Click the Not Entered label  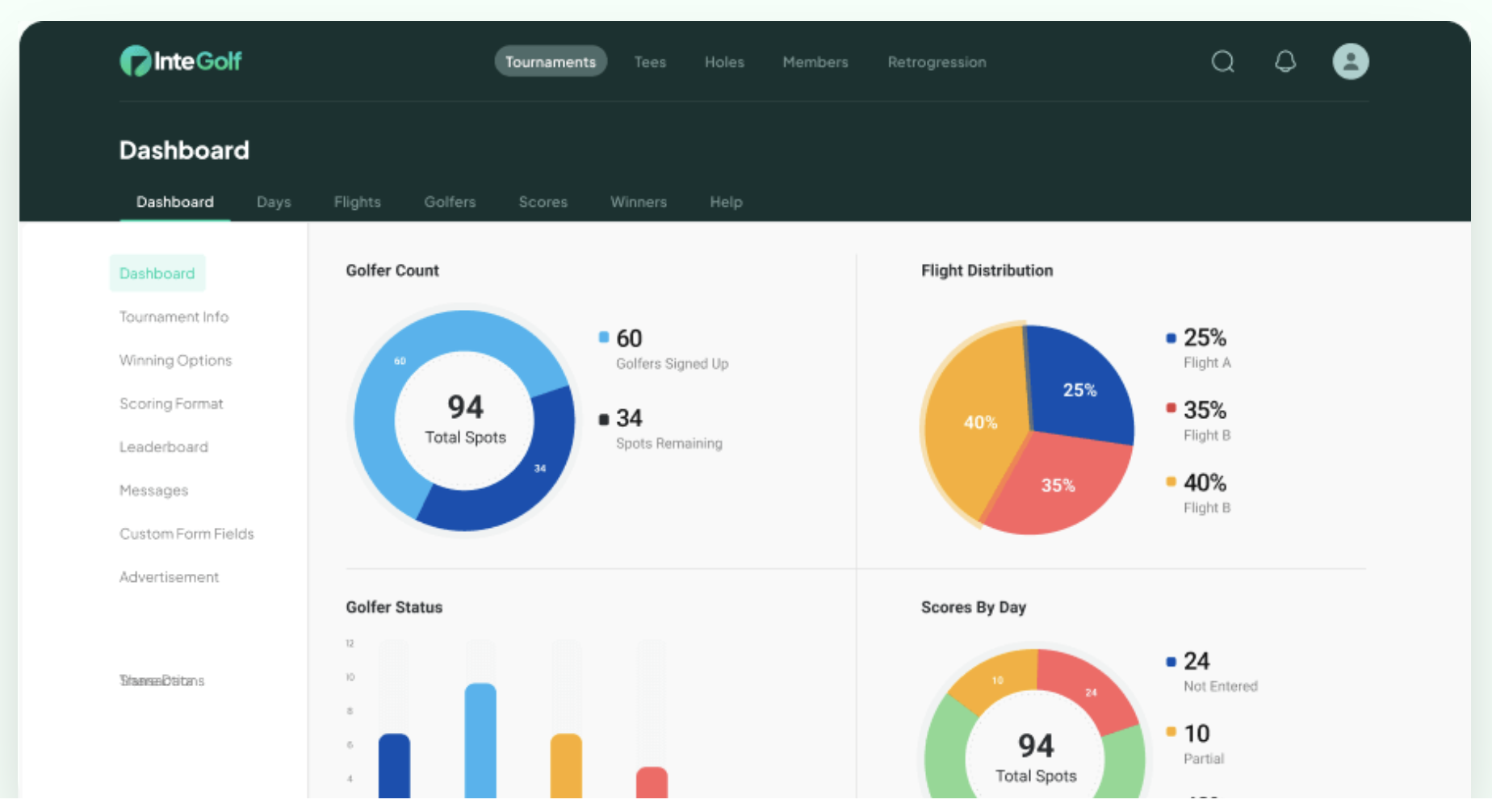[x=1220, y=686]
